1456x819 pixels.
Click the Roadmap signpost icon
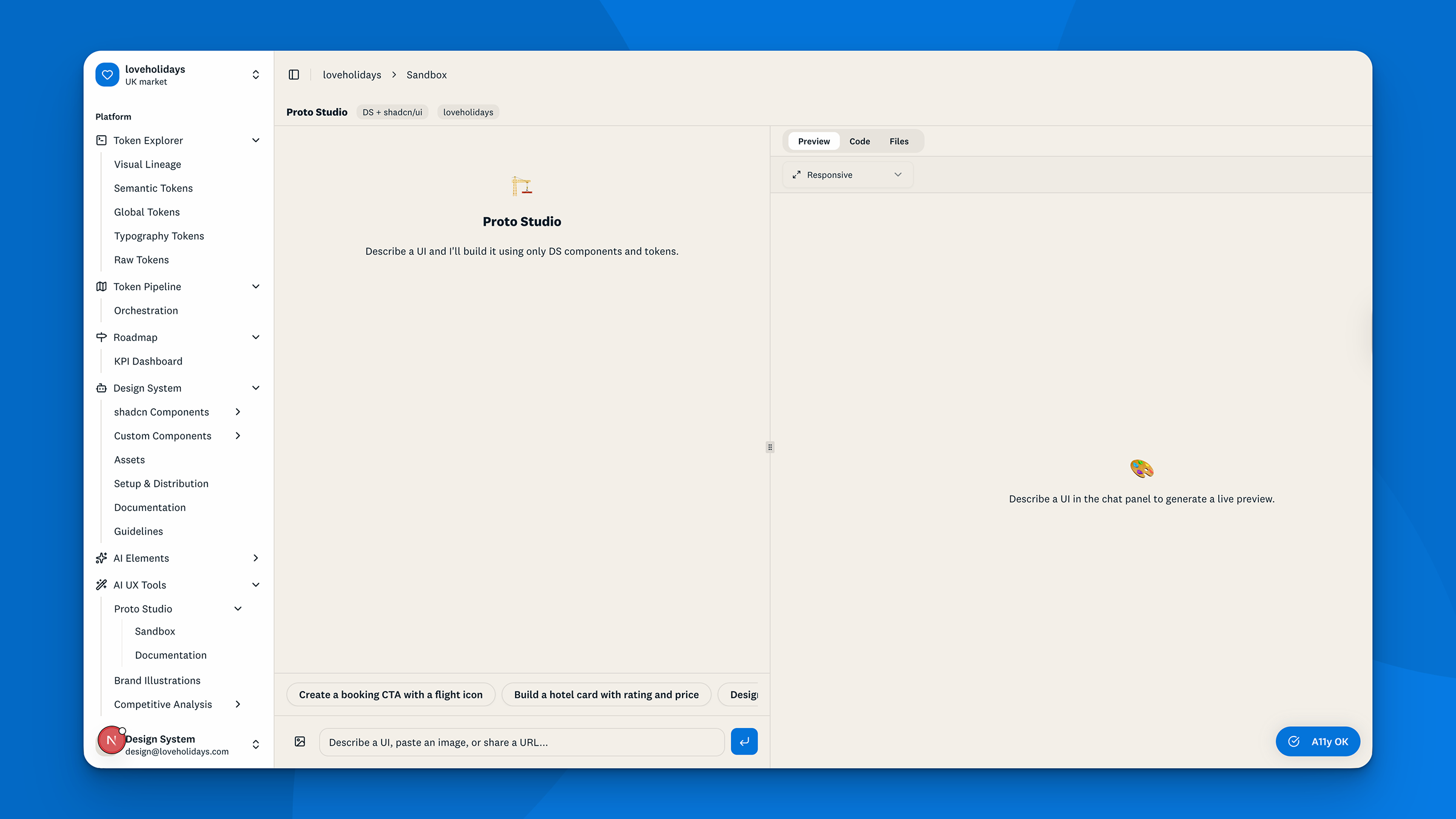click(x=101, y=337)
